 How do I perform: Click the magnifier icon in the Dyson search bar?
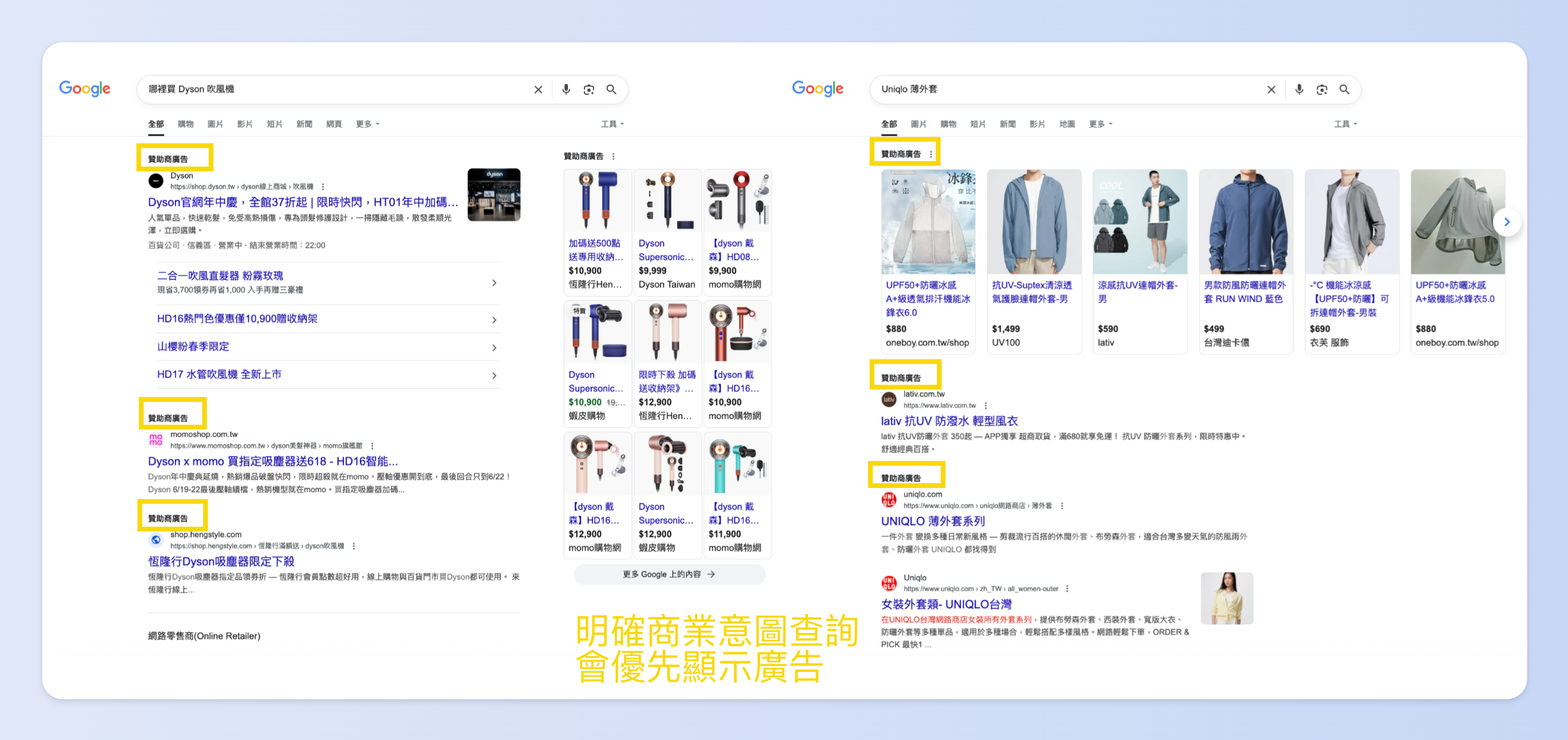coord(611,90)
